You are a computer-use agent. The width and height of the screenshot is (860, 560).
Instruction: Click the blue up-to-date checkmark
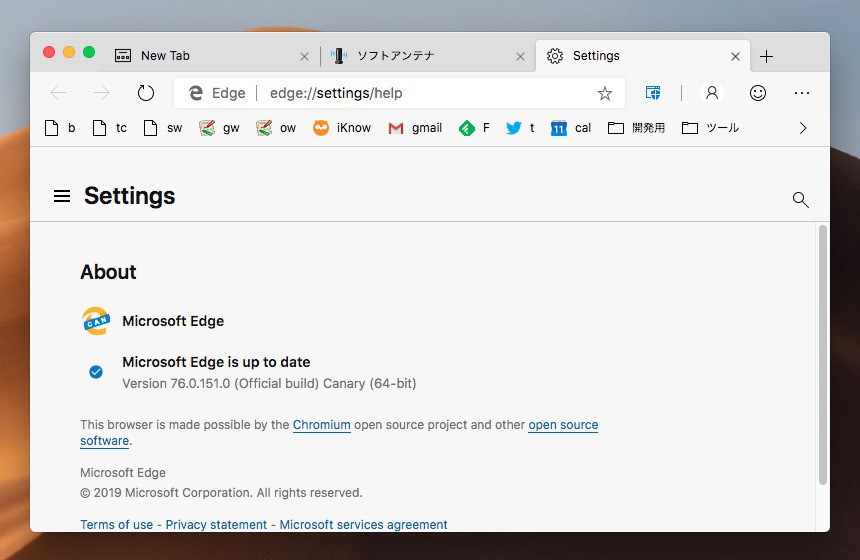click(96, 372)
